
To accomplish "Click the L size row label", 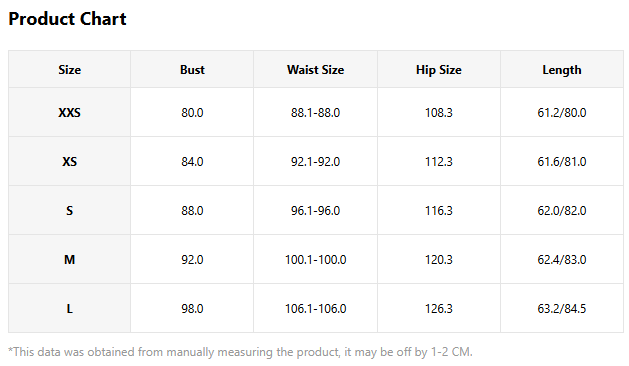I will click(69, 308).
